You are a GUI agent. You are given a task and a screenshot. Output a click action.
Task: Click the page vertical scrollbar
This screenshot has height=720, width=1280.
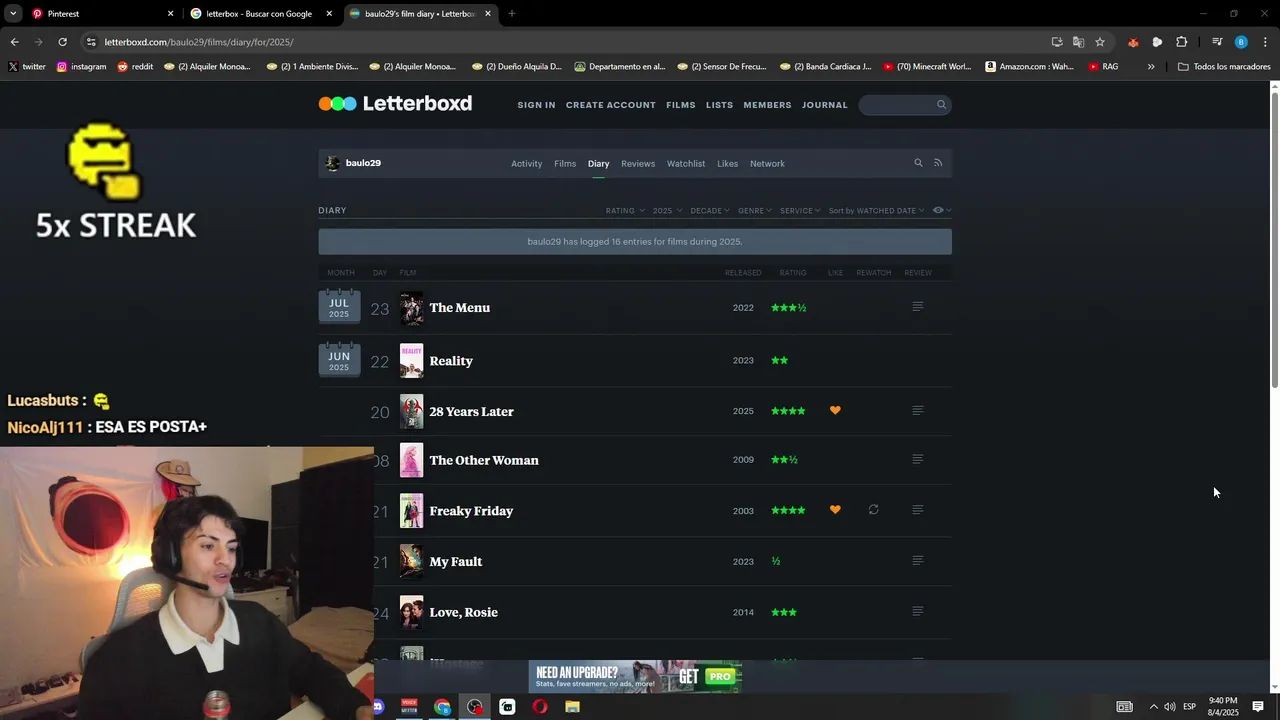1275,240
